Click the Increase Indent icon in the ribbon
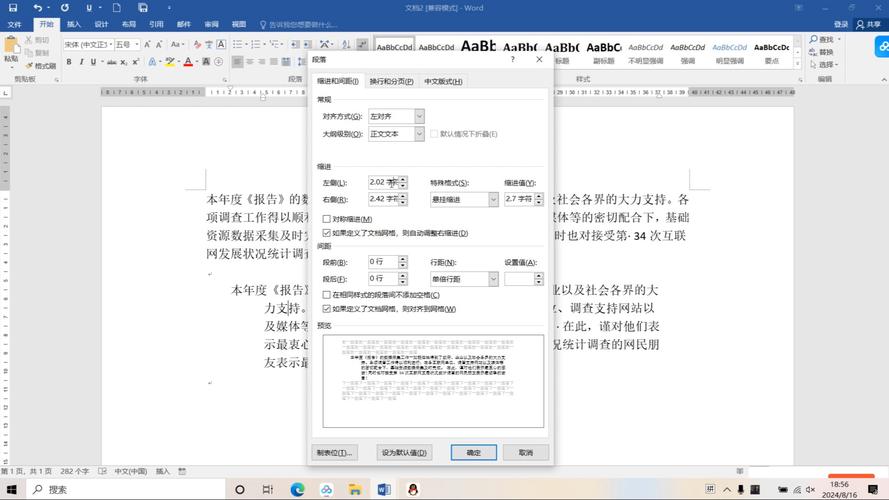The image size is (889, 500). point(307,44)
